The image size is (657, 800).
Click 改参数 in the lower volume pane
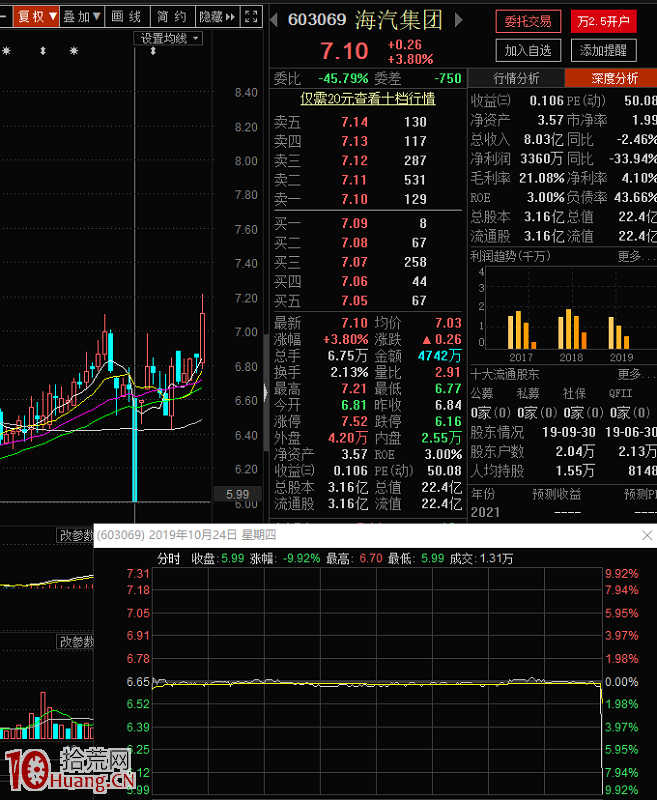tap(75, 641)
